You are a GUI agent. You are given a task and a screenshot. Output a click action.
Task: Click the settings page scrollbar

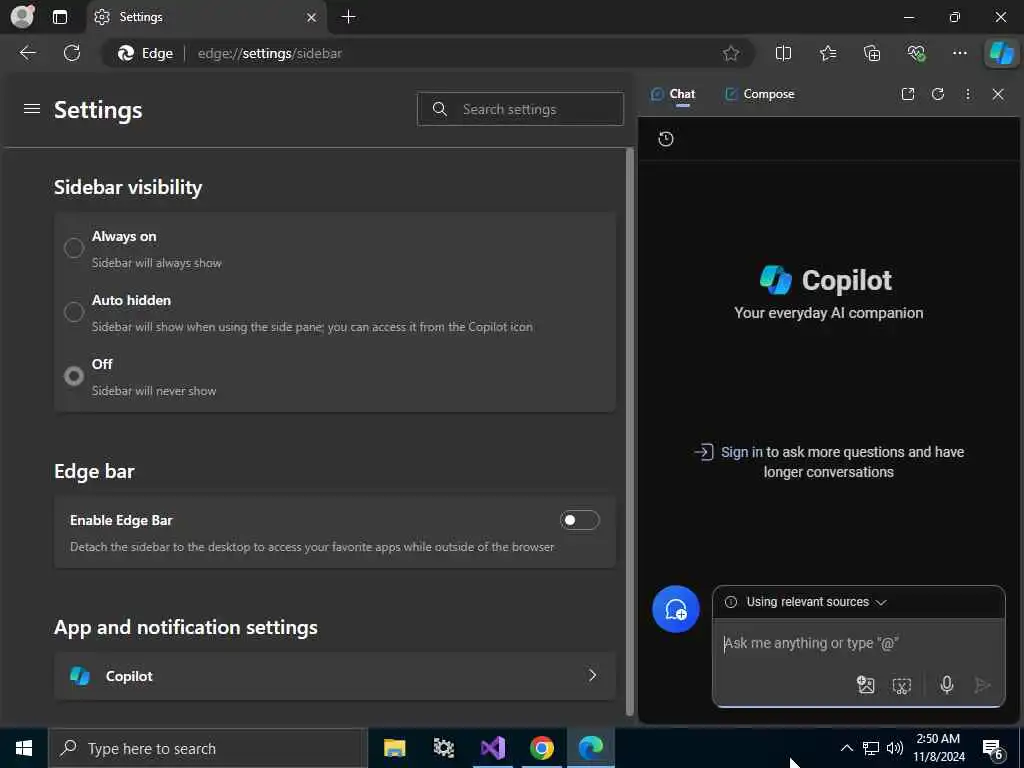pos(630,431)
